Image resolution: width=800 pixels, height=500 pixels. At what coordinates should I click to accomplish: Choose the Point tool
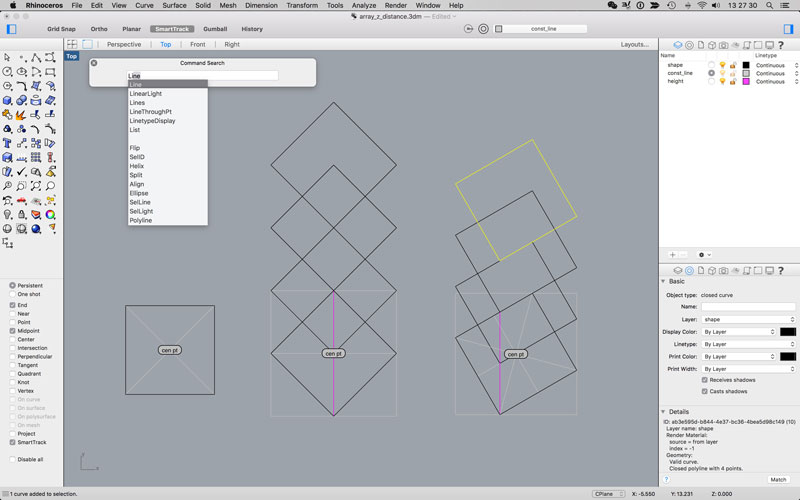(21, 58)
